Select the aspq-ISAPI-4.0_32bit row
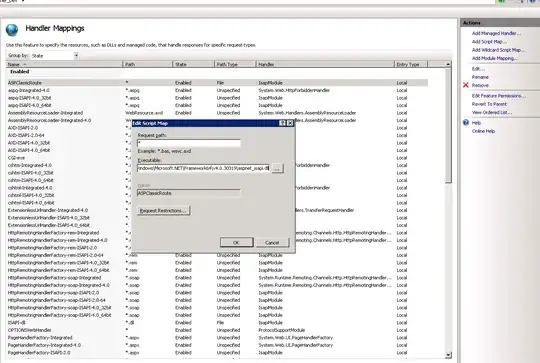The width and height of the screenshot is (540, 363). pos(218,98)
